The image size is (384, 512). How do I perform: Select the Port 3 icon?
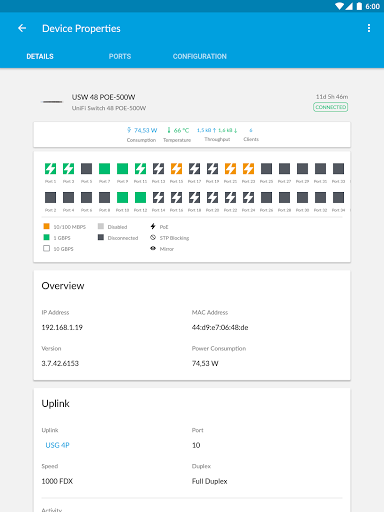coord(68,169)
